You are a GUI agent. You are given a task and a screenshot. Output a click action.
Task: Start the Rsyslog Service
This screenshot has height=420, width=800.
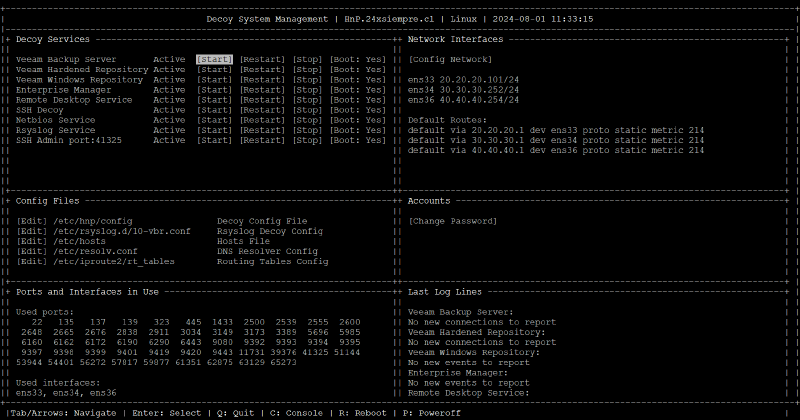214,130
